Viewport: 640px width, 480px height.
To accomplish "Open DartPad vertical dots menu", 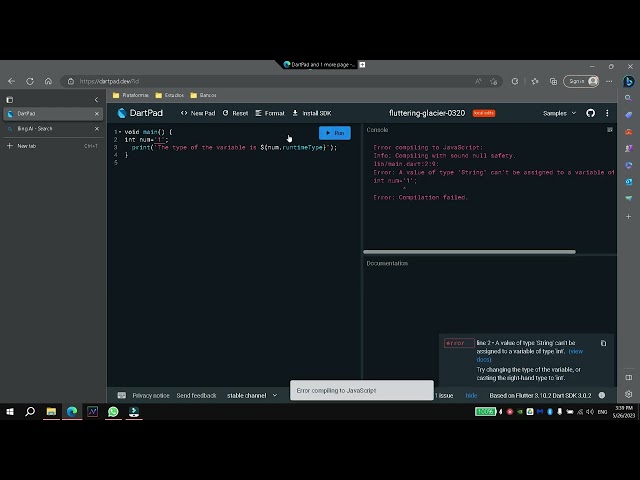I will point(607,113).
